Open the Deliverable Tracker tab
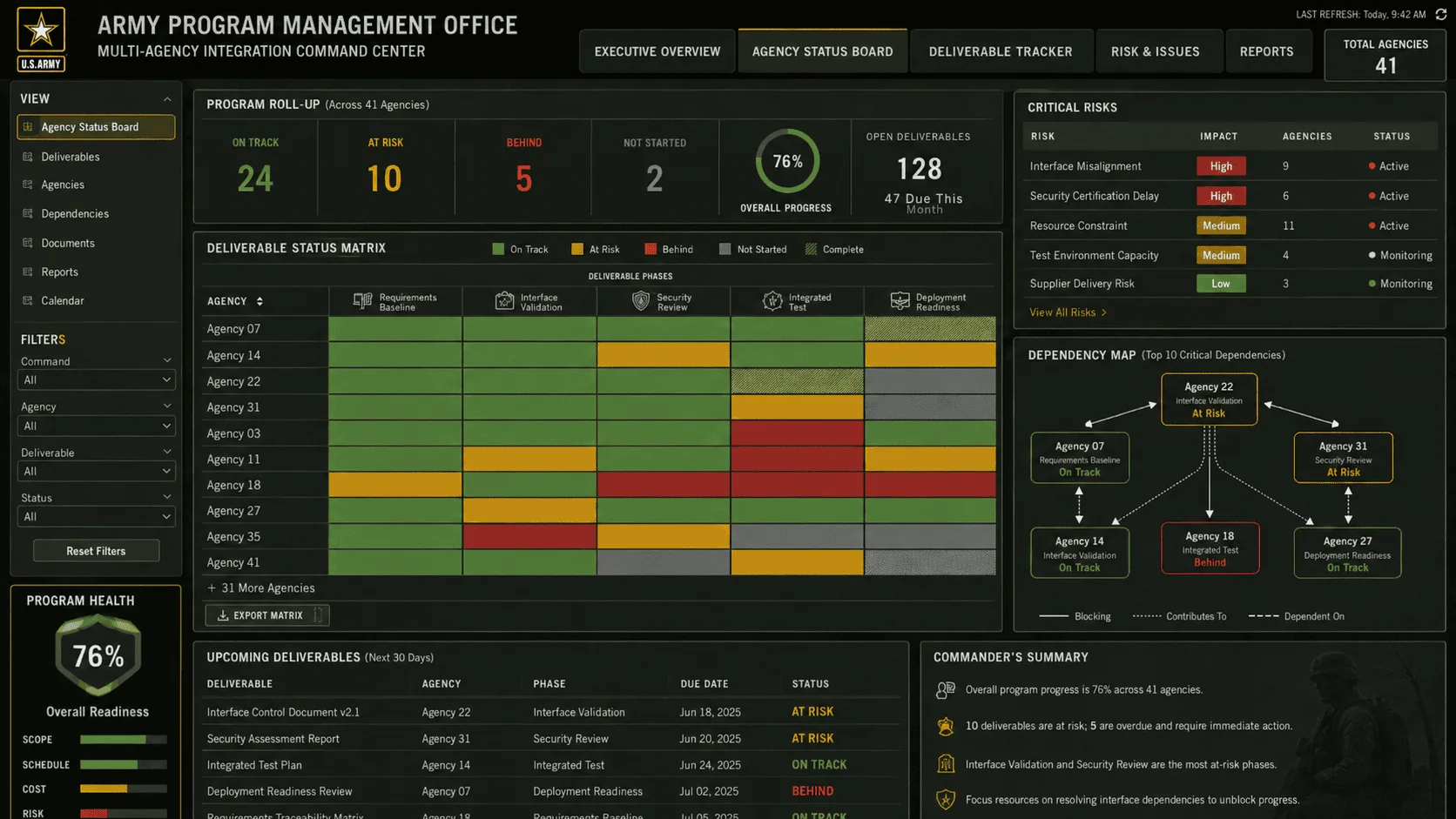The width and height of the screenshot is (1456, 819). [x=1001, y=51]
